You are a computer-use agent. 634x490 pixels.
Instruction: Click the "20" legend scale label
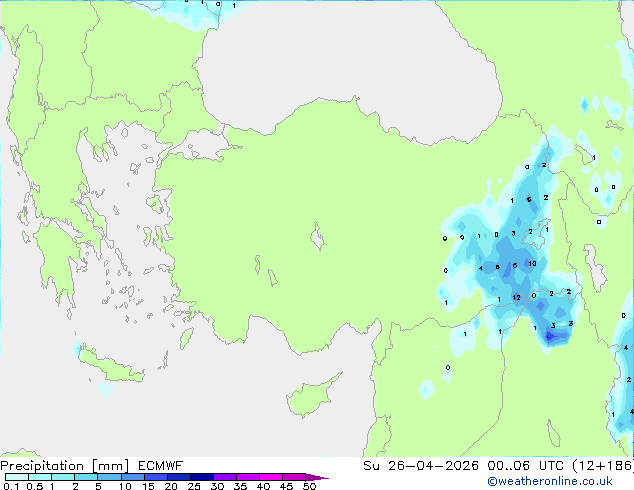pyautogui.click(x=171, y=486)
